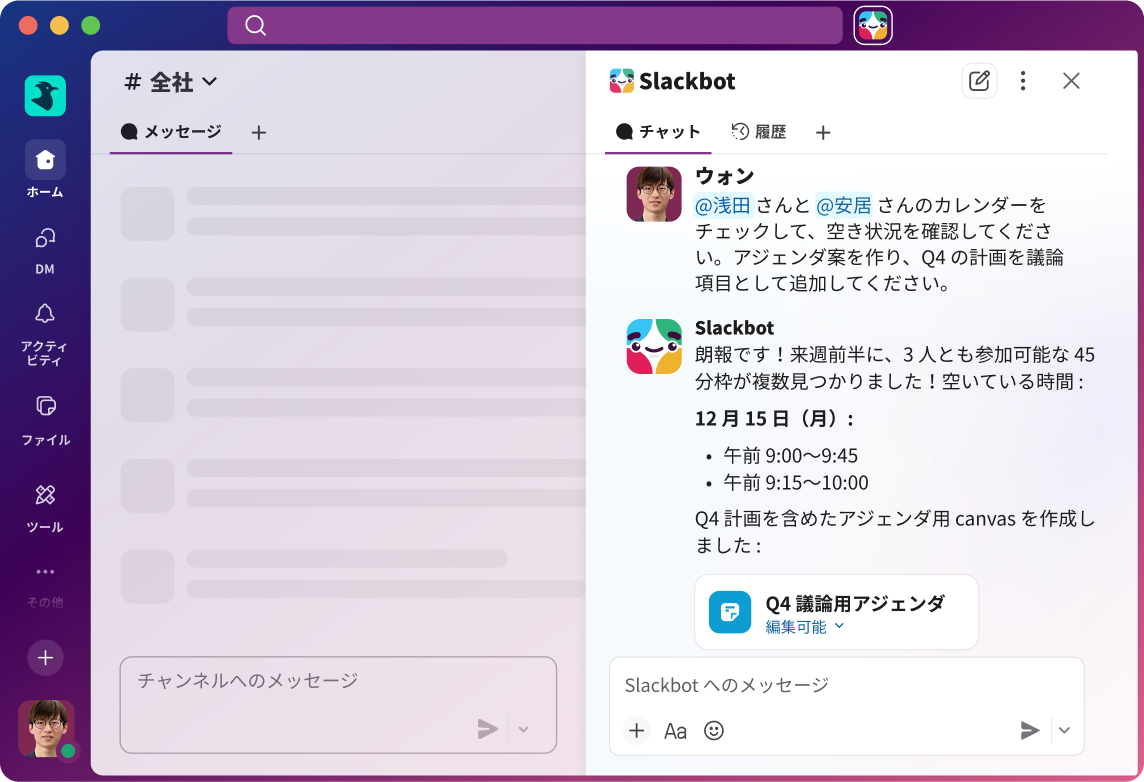Click ウォン's avatar in the chat

[x=654, y=194]
